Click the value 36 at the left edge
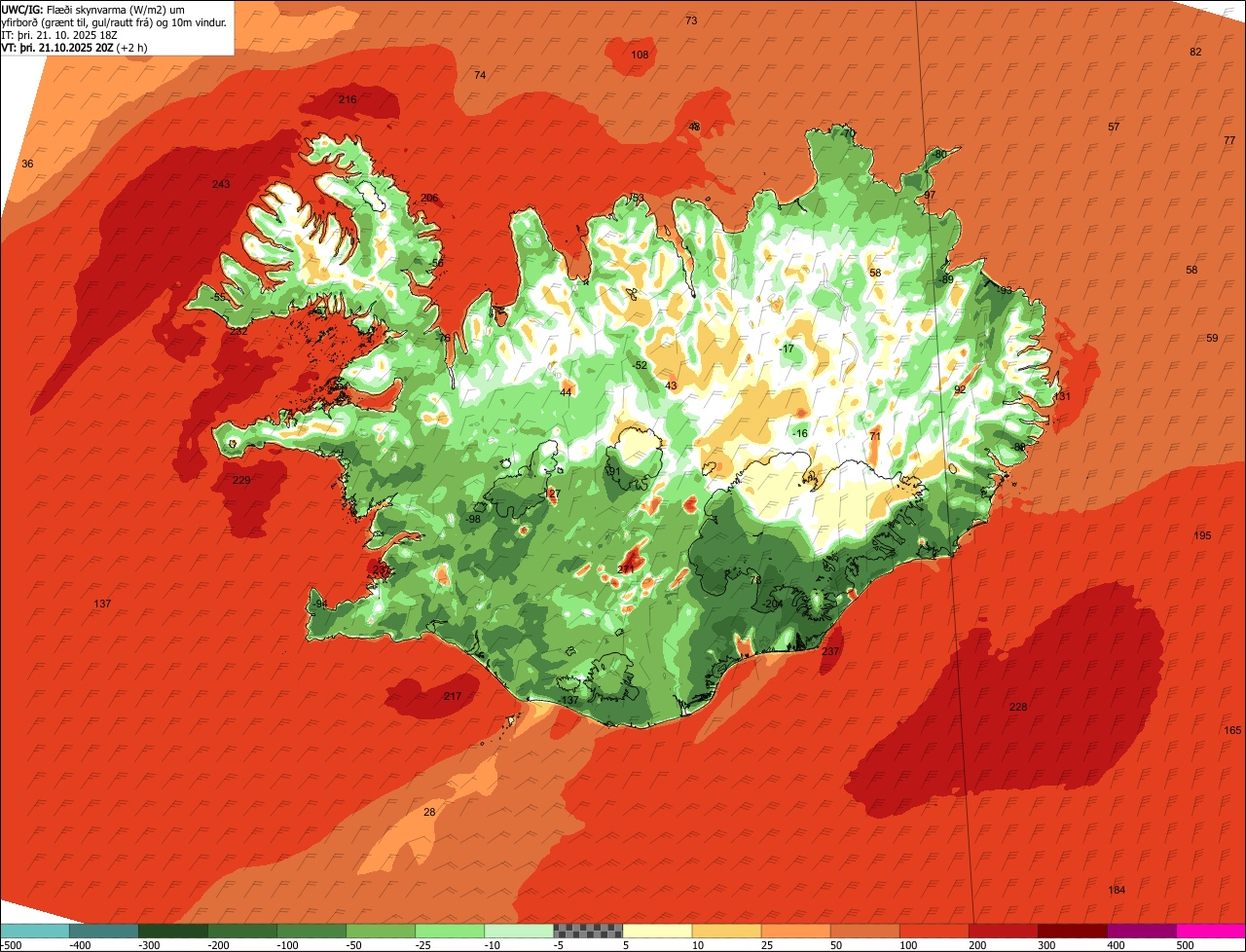Screen dimensions: 1246x952 pyautogui.click(x=27, y=165)
